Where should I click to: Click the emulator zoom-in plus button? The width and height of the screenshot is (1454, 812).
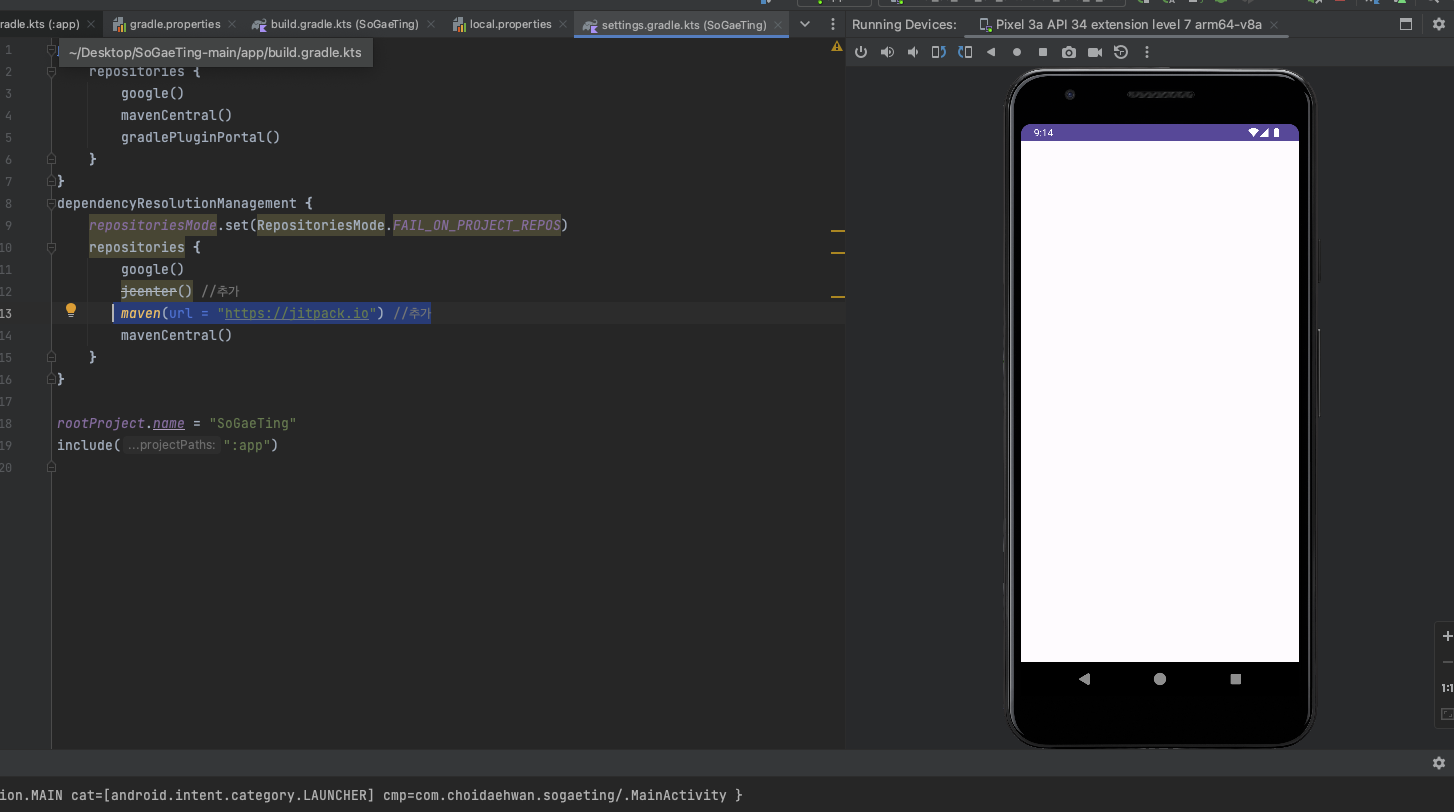pos(1447,636)
